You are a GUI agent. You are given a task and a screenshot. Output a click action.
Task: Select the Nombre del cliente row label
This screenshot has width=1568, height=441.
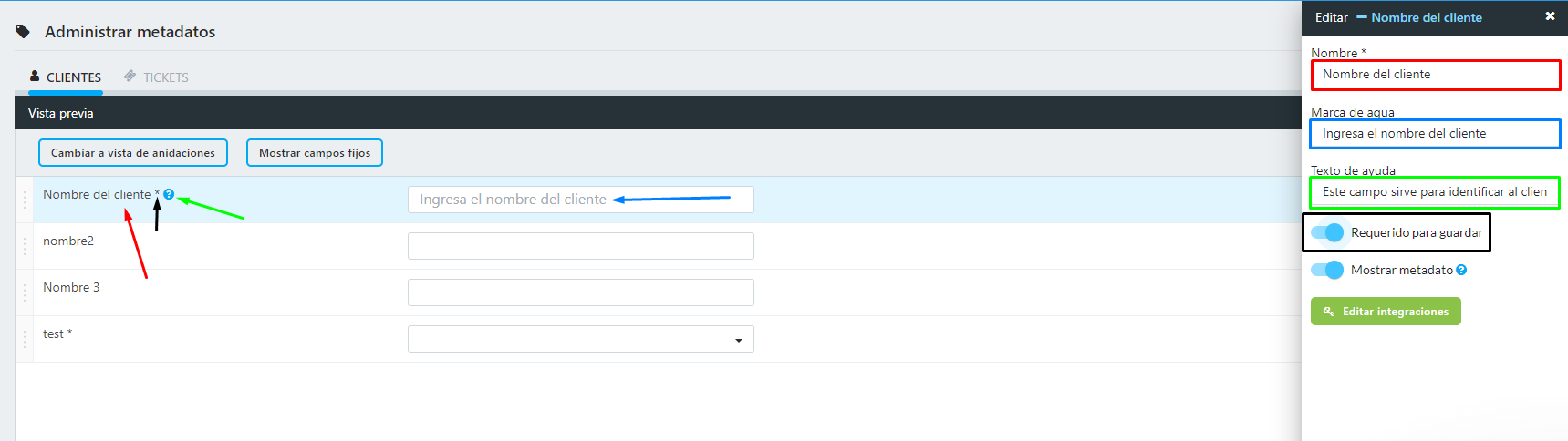(x=97, y=194)
